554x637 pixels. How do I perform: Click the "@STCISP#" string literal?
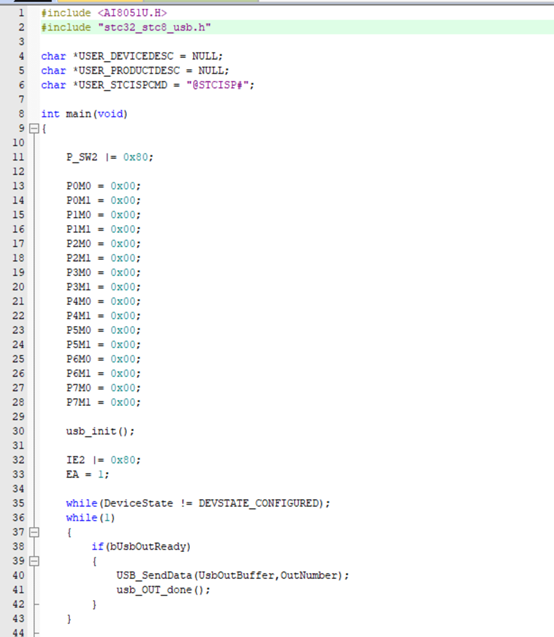coord(217,85)
